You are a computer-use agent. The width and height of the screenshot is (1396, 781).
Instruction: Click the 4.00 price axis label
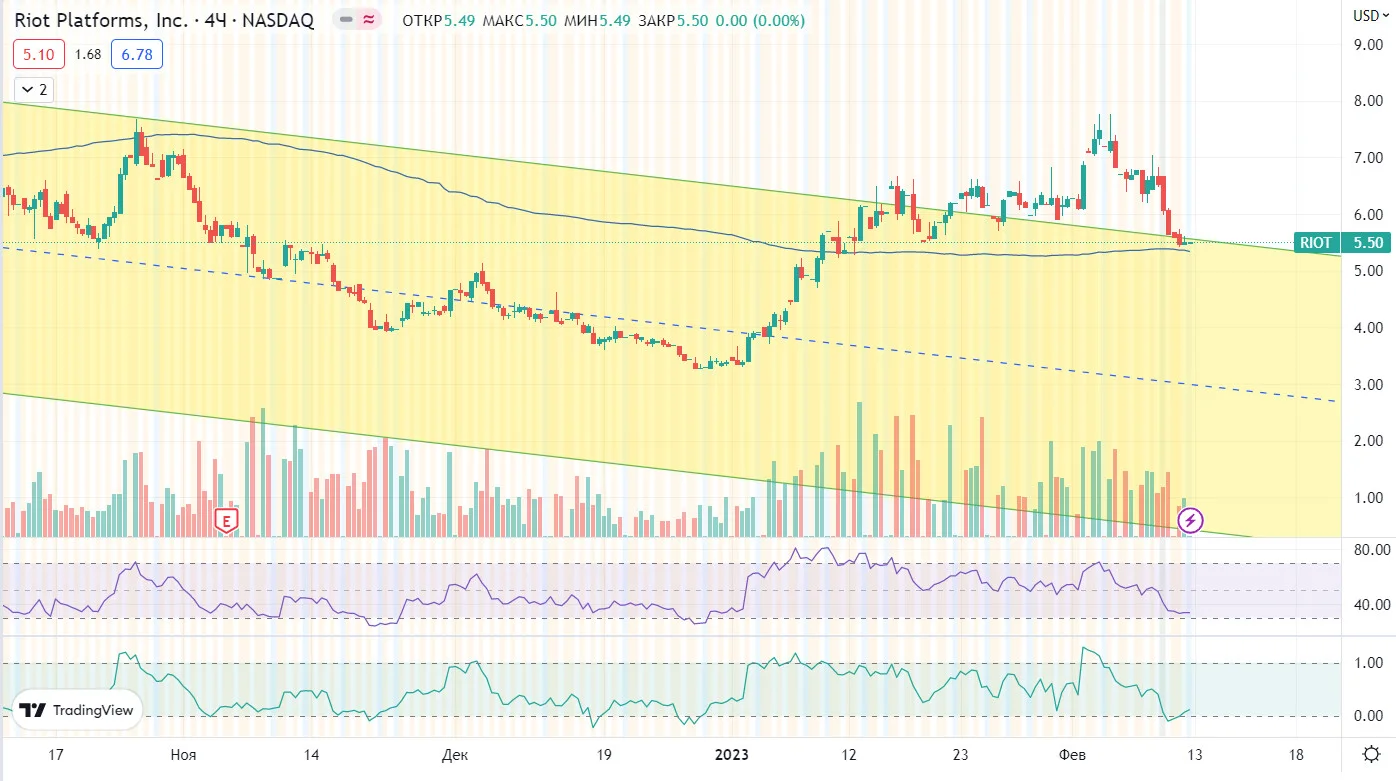[x=1366, y=328]
